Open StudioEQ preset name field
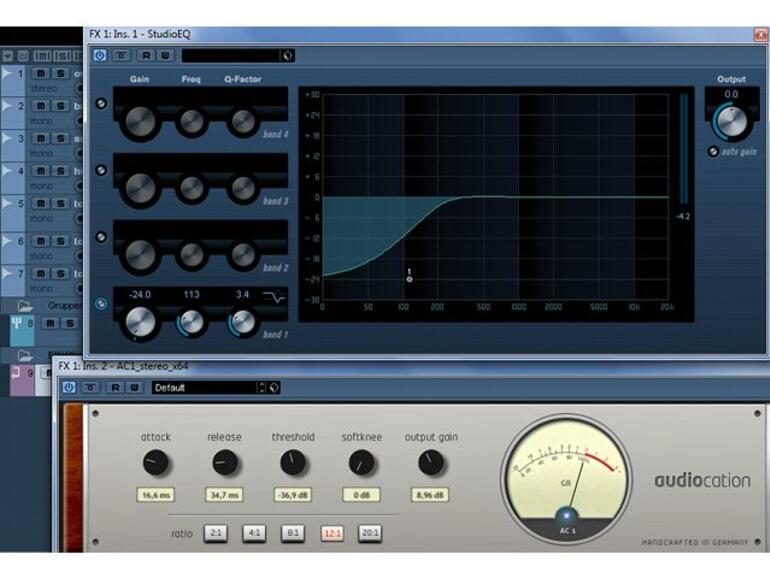770x578 pixels. (231, 55)
